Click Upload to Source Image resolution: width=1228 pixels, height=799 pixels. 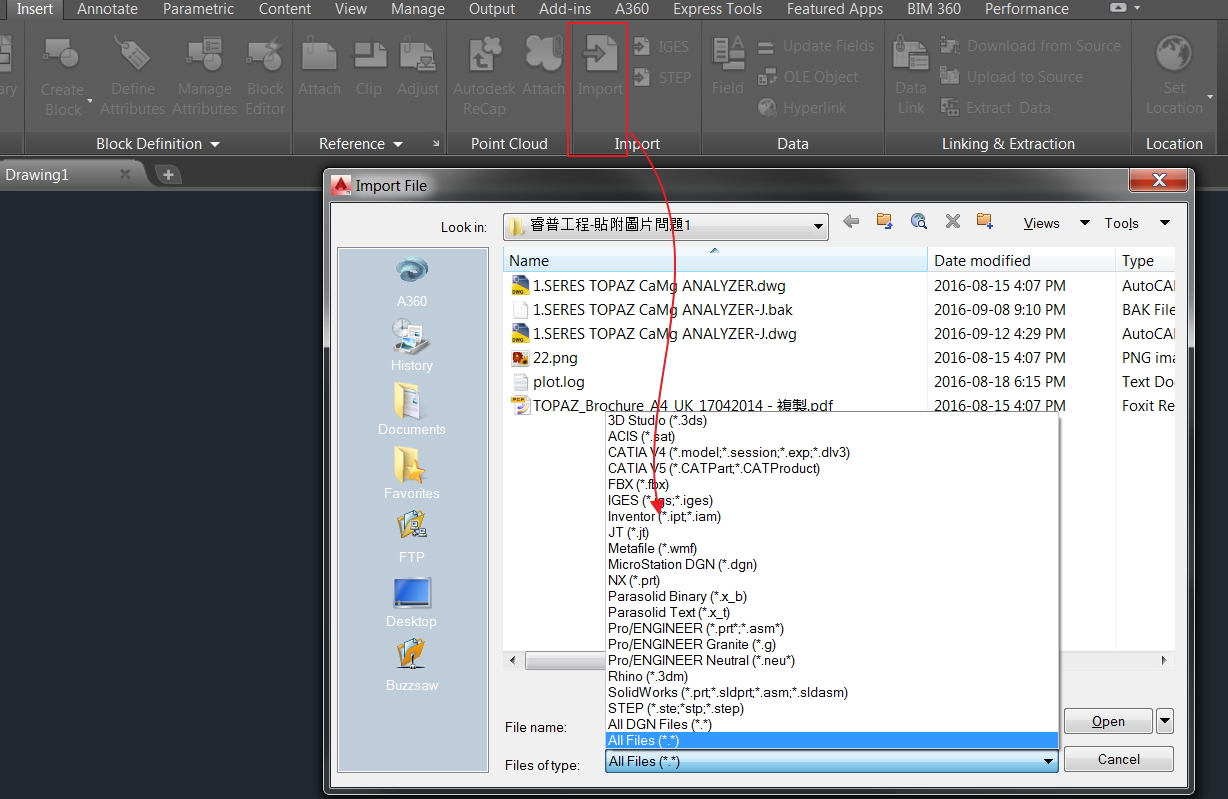(x=1011, y=77)
